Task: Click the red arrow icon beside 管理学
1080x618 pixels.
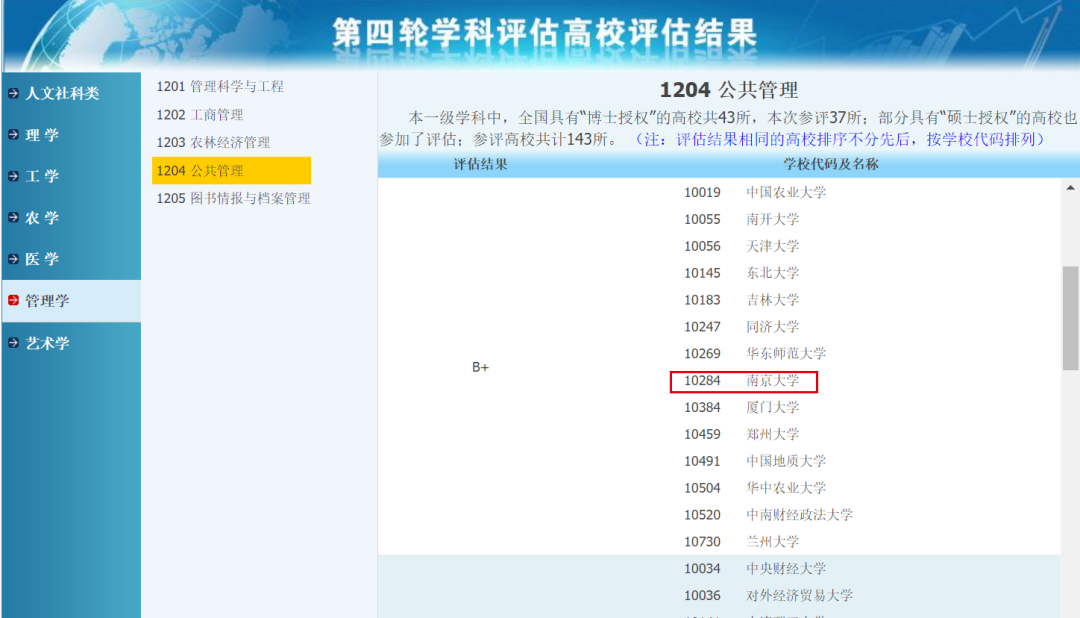Action: [13, 300]
